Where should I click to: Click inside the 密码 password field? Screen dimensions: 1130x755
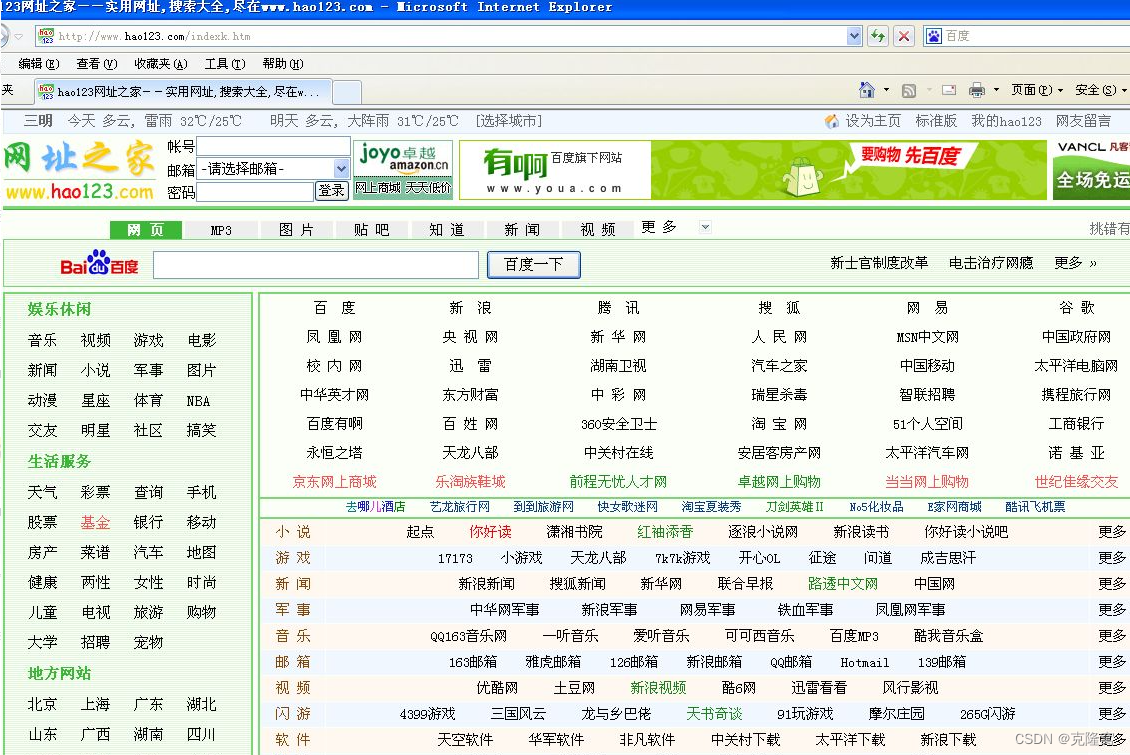tap(255, 191)
